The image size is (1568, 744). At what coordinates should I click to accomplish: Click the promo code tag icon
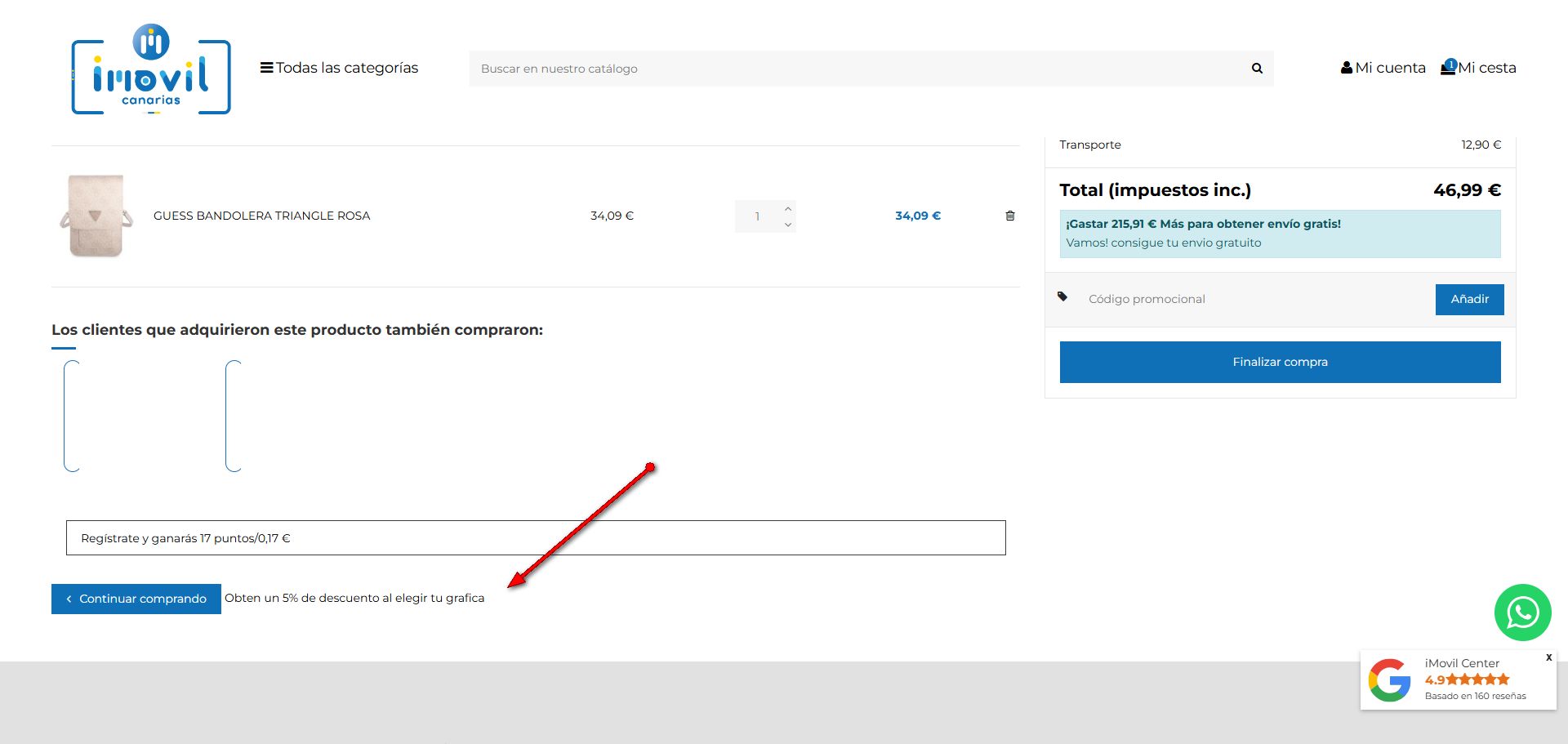point(1062,296)
